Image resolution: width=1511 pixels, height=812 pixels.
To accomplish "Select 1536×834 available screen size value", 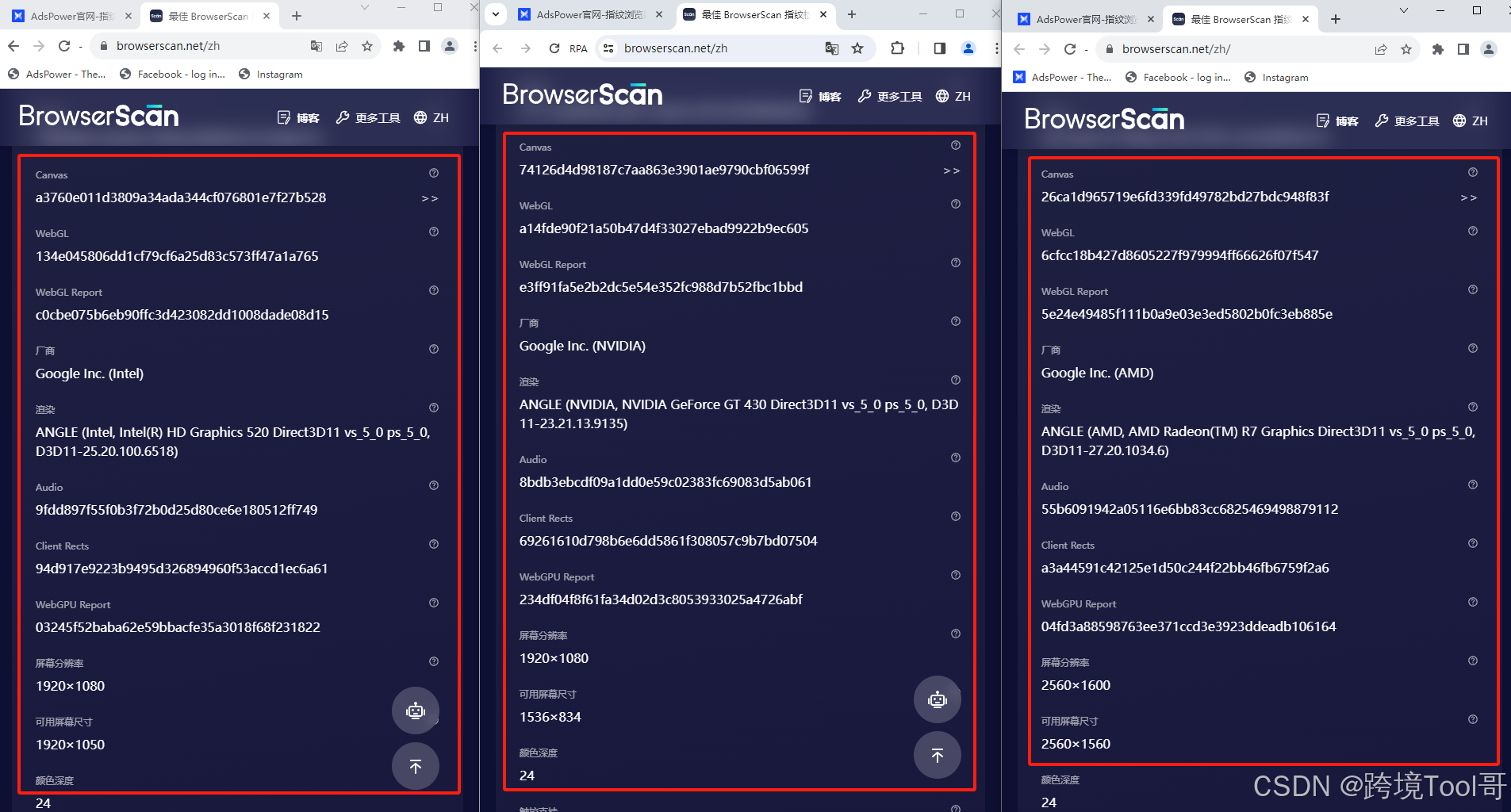I will [x=550, y=717].
